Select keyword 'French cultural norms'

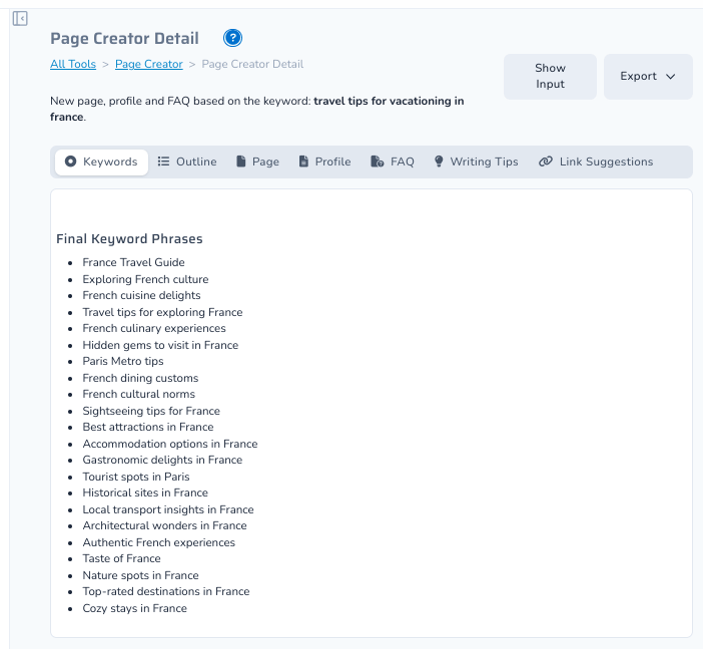139,394
